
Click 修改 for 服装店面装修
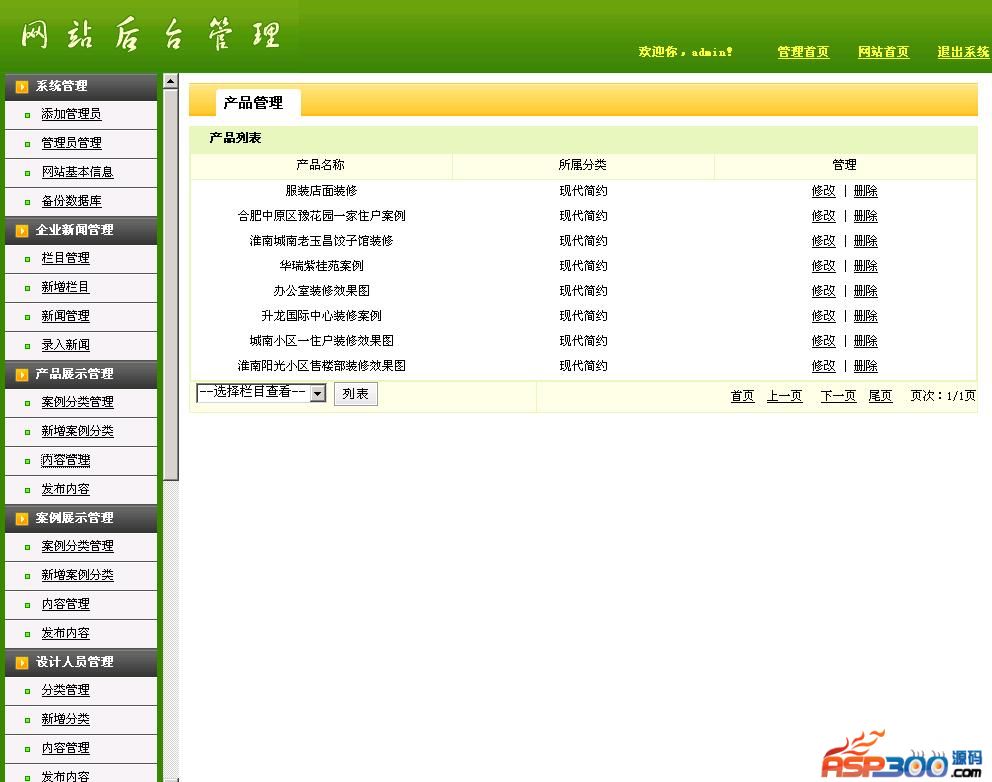(823, 191)
